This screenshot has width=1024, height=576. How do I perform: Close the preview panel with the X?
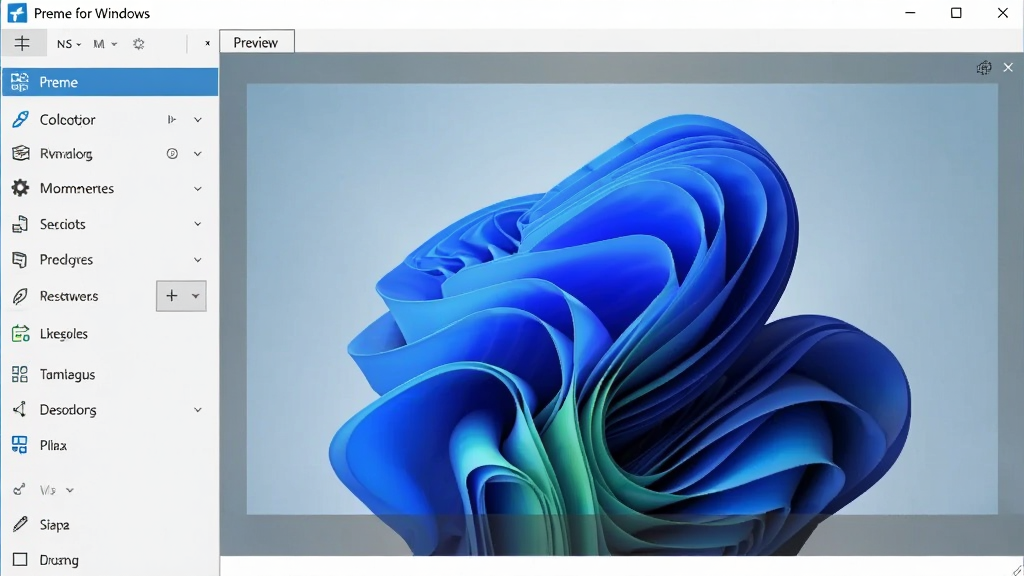[x=1008, y=67]
